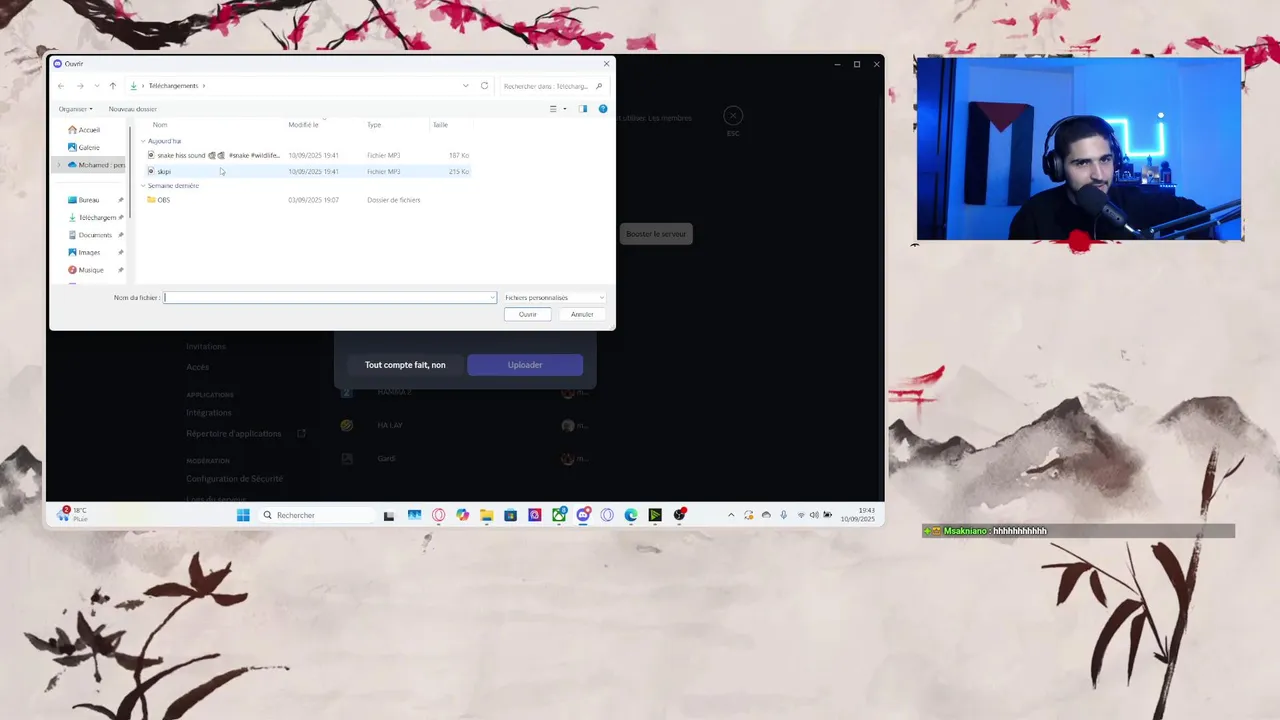
Task: Collapse the Semaine dernière group
Action: coord(143,186)
